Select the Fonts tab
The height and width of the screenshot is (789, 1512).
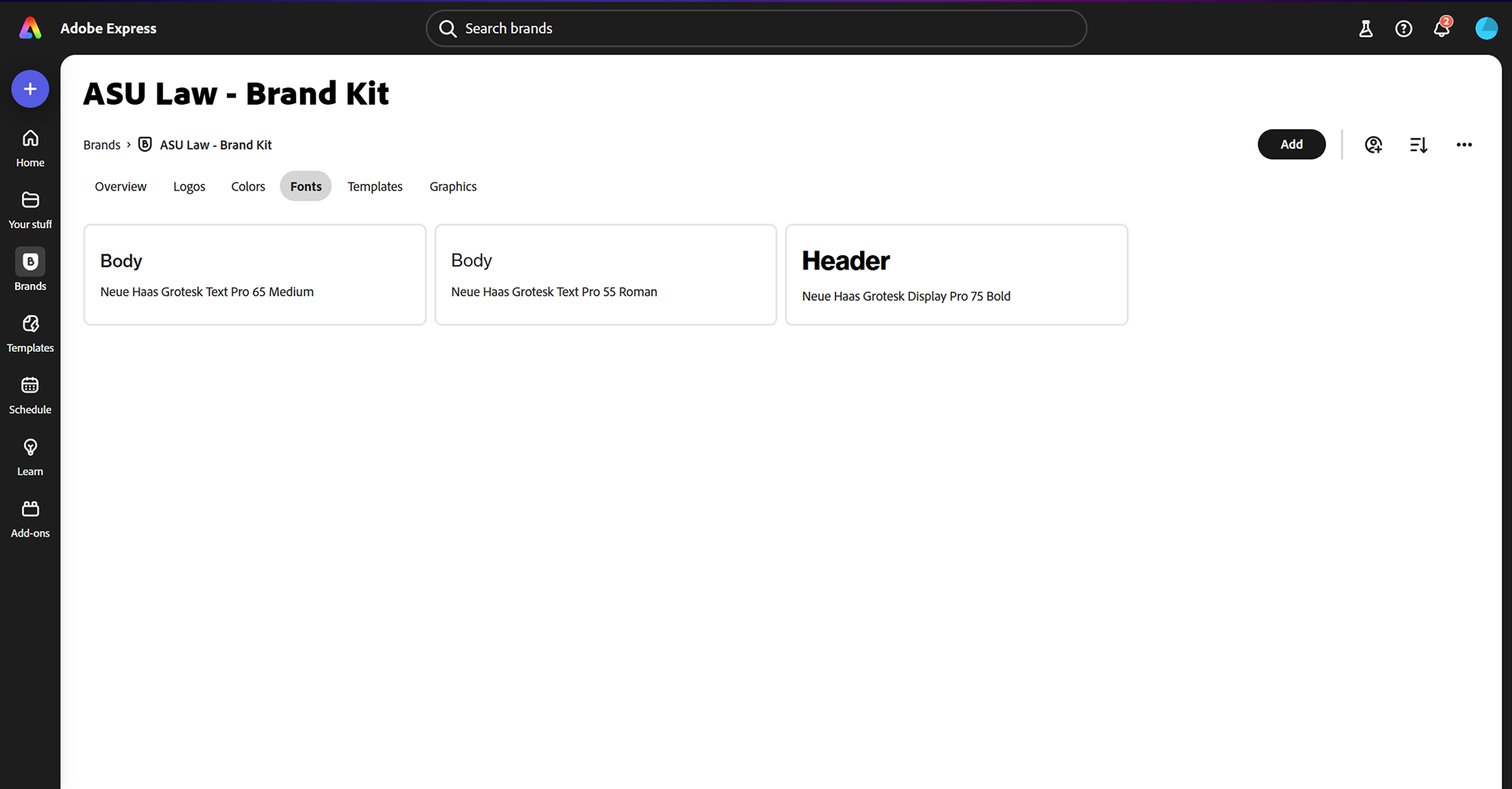click(306, 187)
